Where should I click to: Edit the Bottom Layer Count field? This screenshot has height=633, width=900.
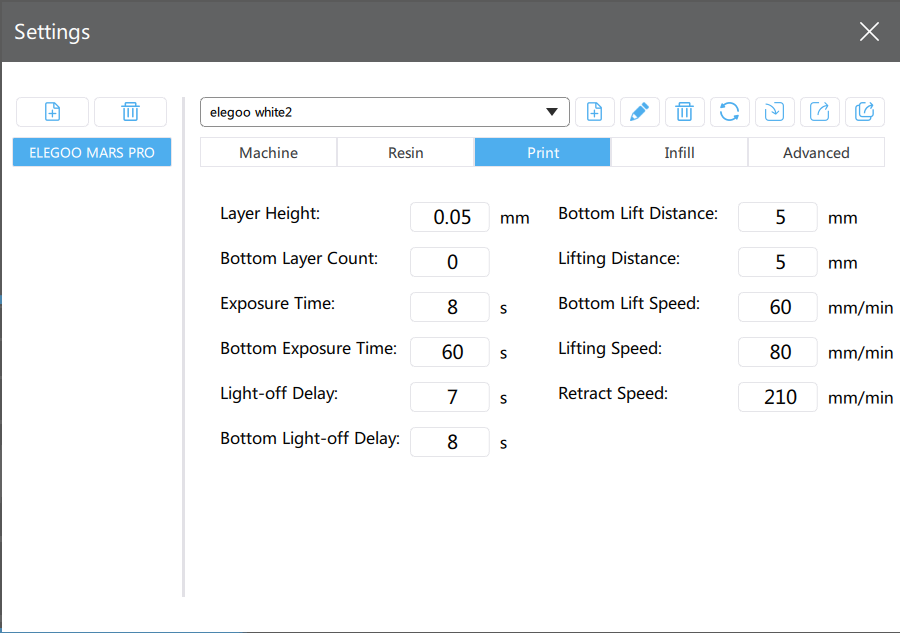point(450,262)
